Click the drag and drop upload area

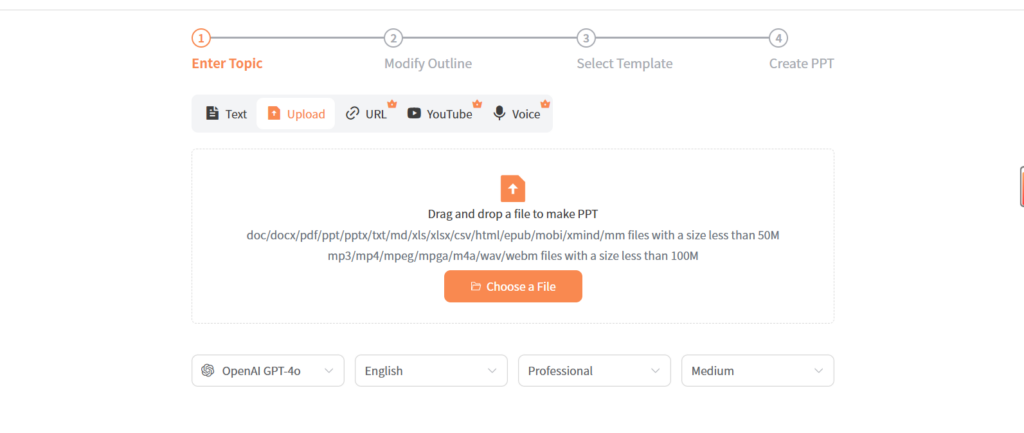(x=512, y=235)
